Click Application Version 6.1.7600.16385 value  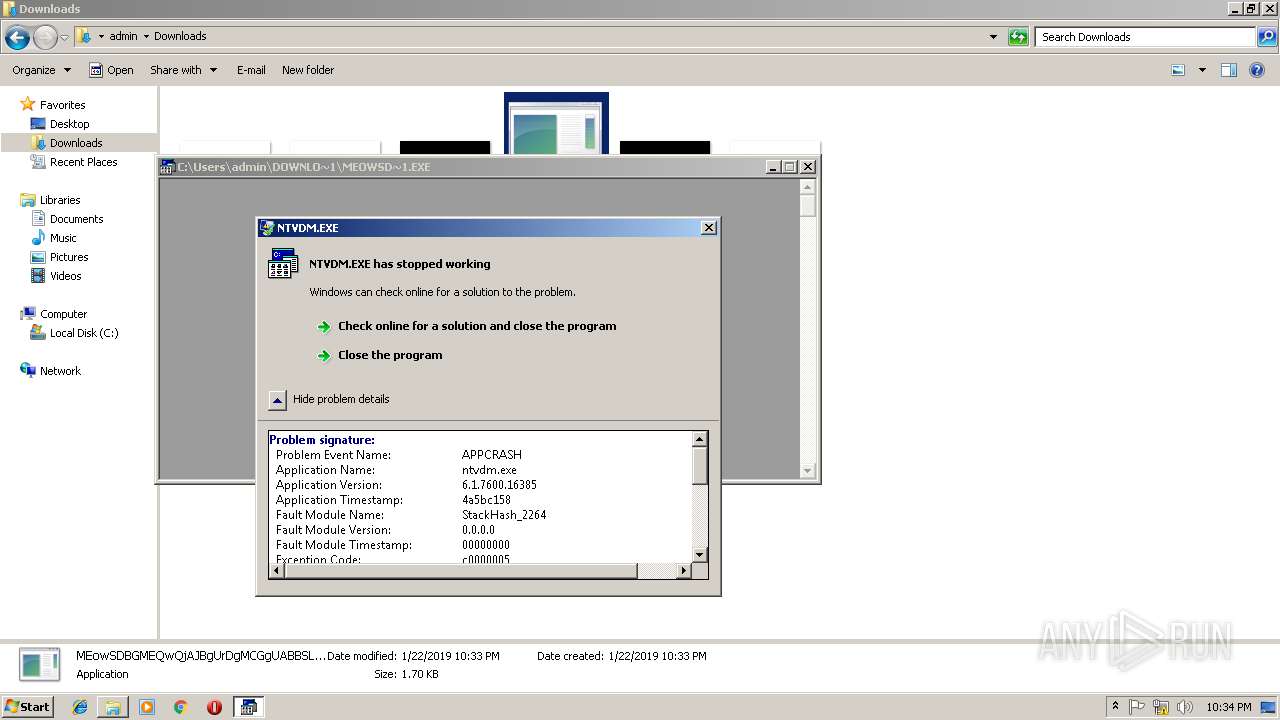coord(499,485)
